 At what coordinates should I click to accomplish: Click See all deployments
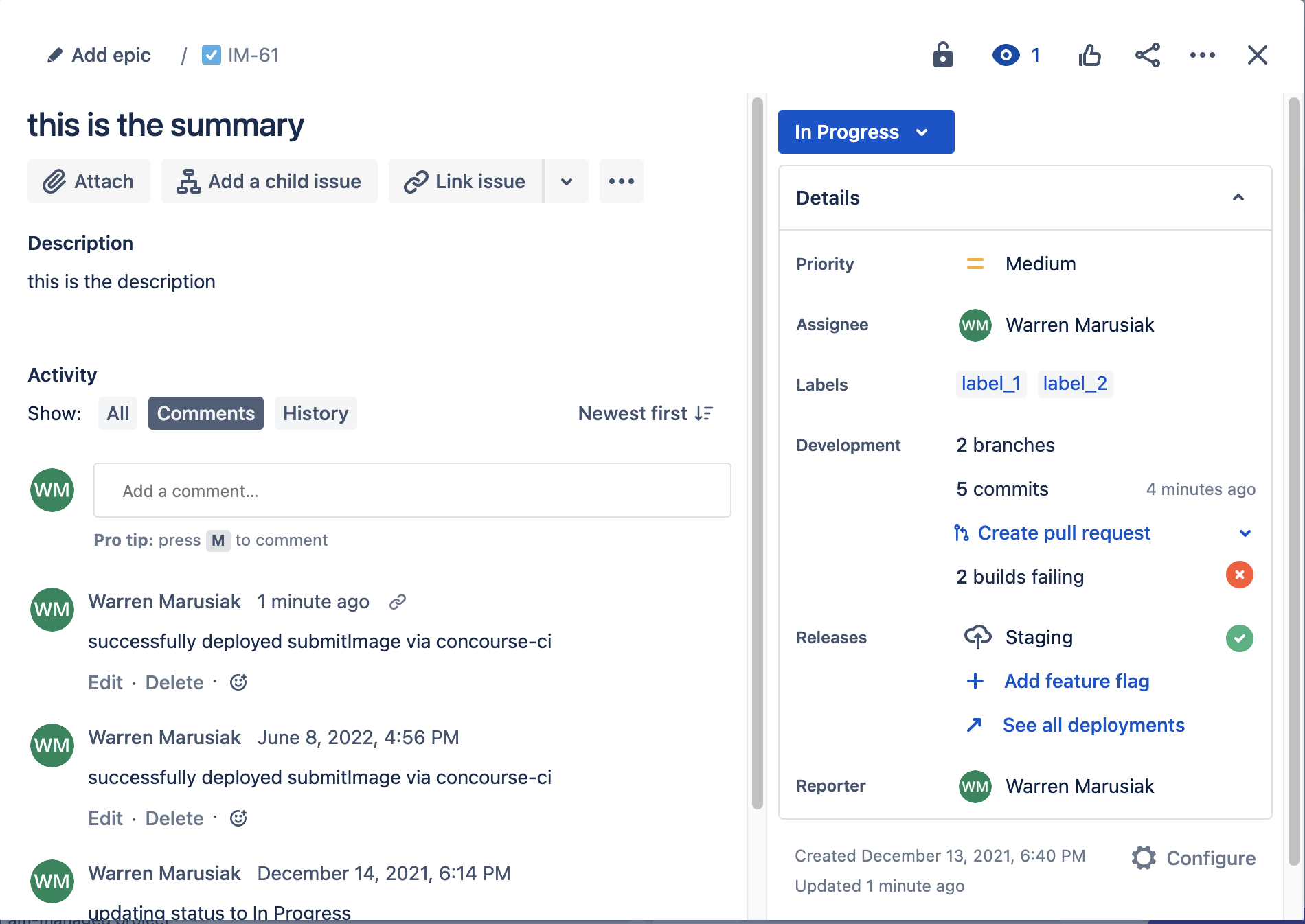[x=1093, y=725]
